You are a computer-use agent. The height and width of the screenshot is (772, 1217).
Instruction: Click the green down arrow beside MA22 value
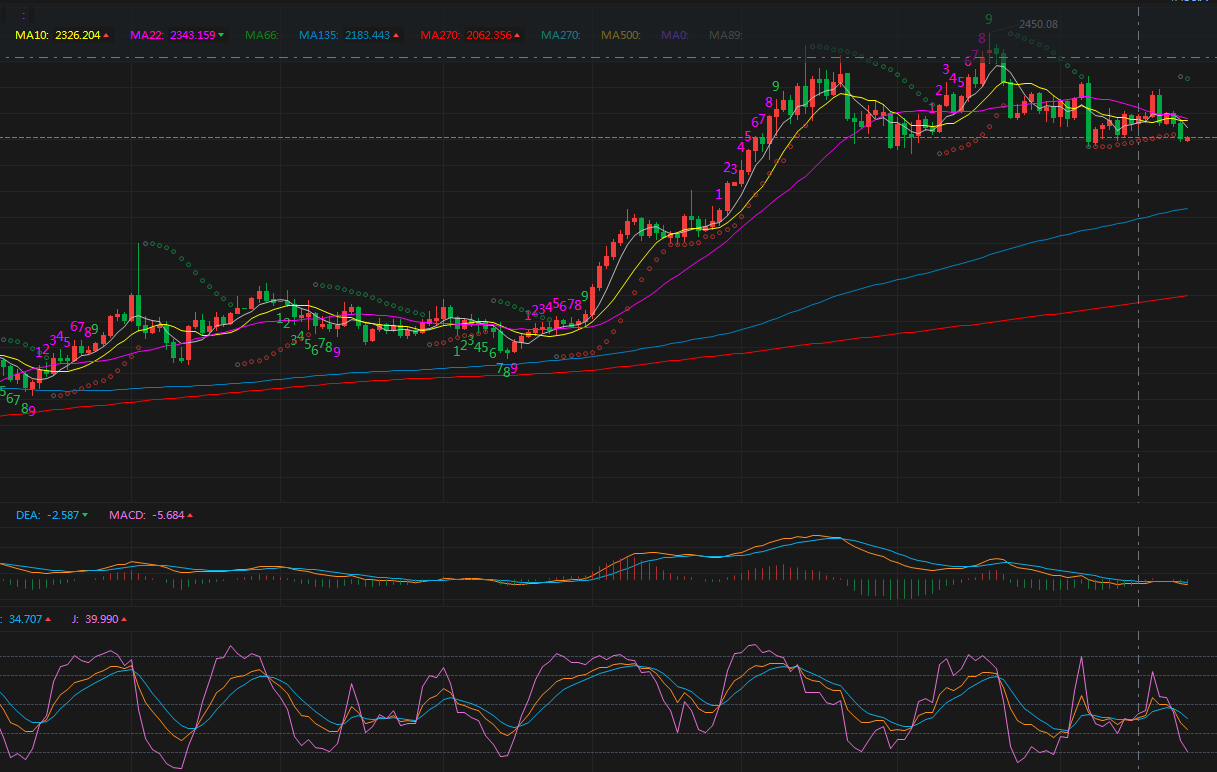[221, 36]
